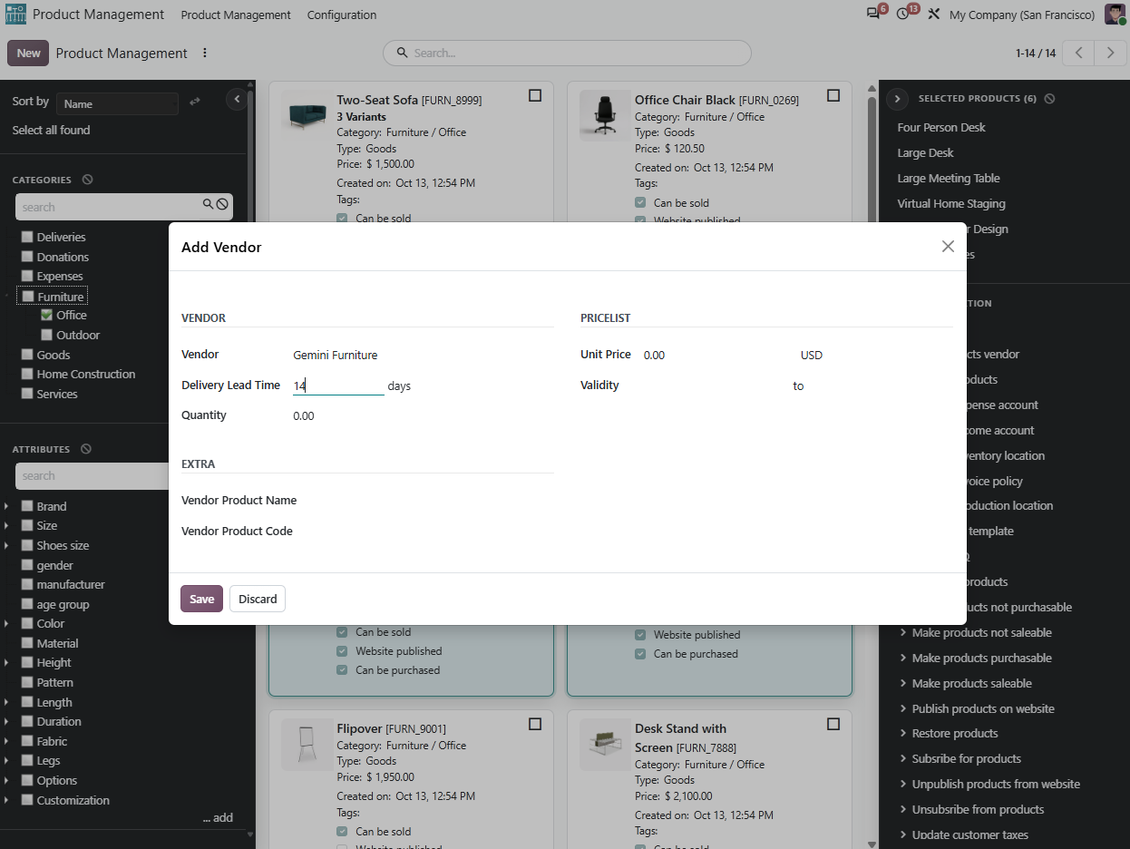Open Four Person Desk in selected products
1130x849 pixels.
coord(941,128)
